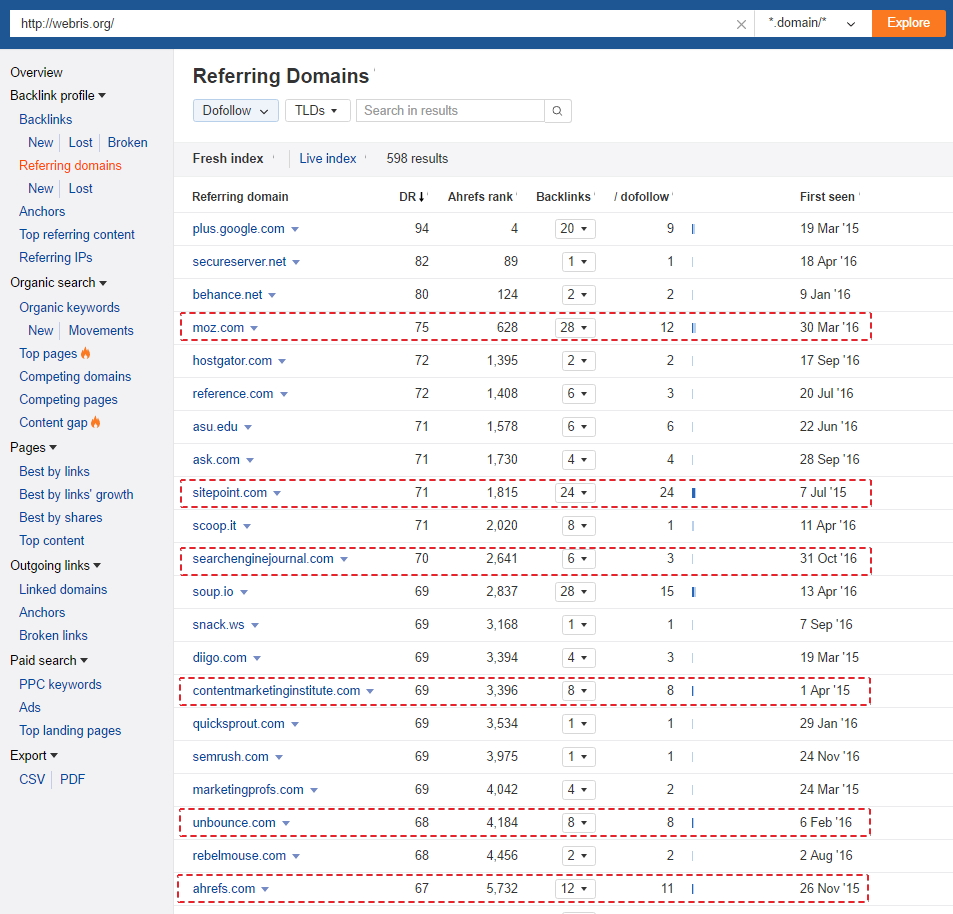The image size is (953, 914).
Task: Open the Organic keywords report
Action: click(x=69, y=307)
